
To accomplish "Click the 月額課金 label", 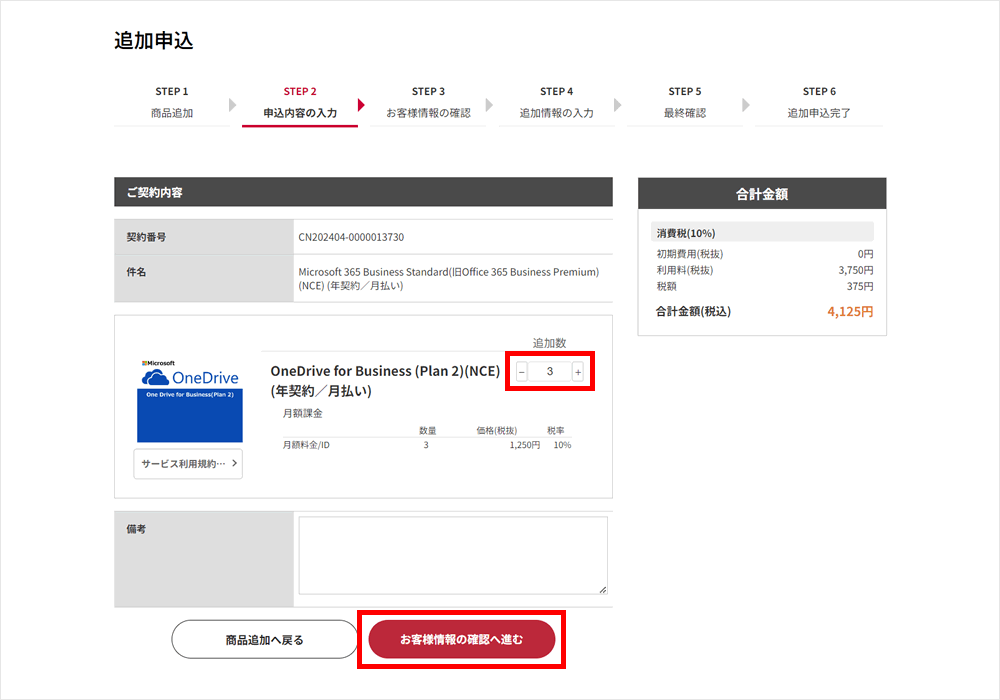I will tap(303, 413).
